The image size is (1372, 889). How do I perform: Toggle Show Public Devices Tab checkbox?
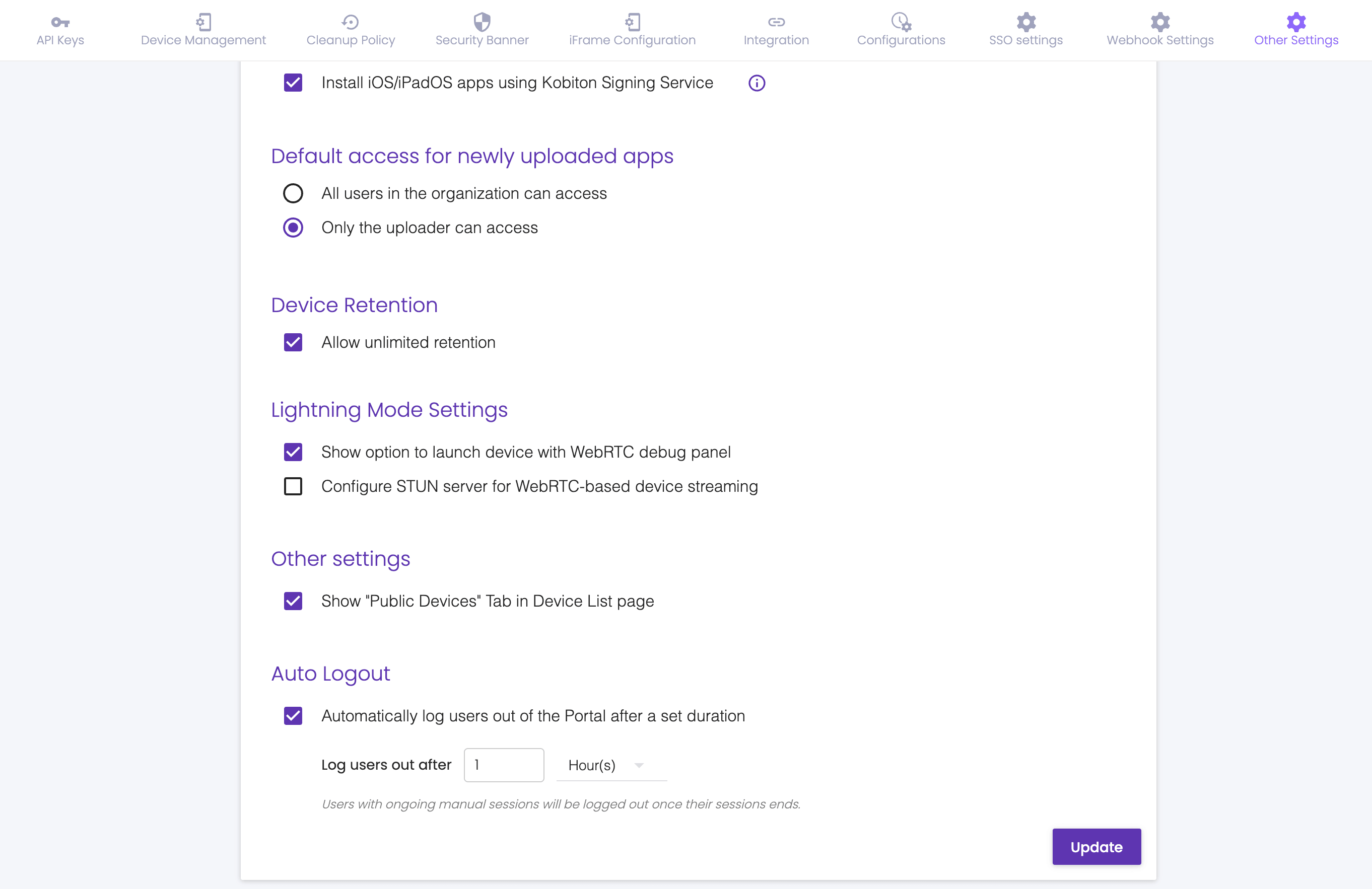tap(293, 601)
